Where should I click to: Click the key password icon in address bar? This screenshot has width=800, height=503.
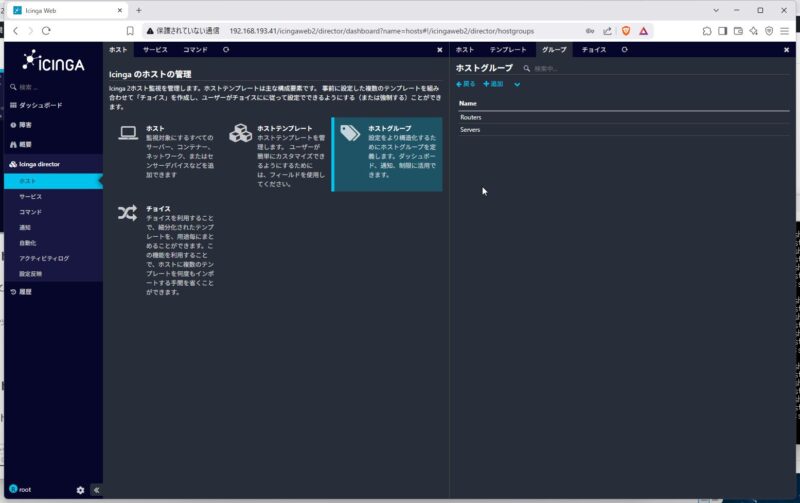pyautogui.click(x=590, y=31)
